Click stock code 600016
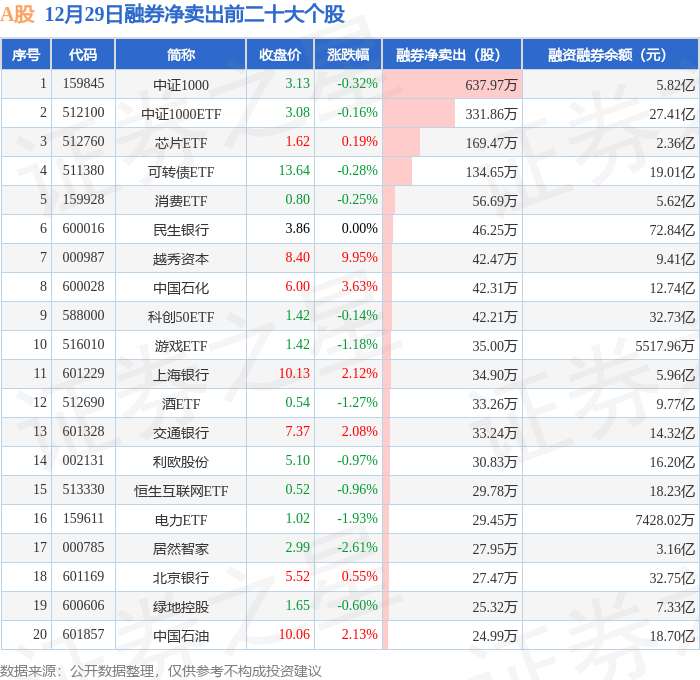 [x=83, y=229]
